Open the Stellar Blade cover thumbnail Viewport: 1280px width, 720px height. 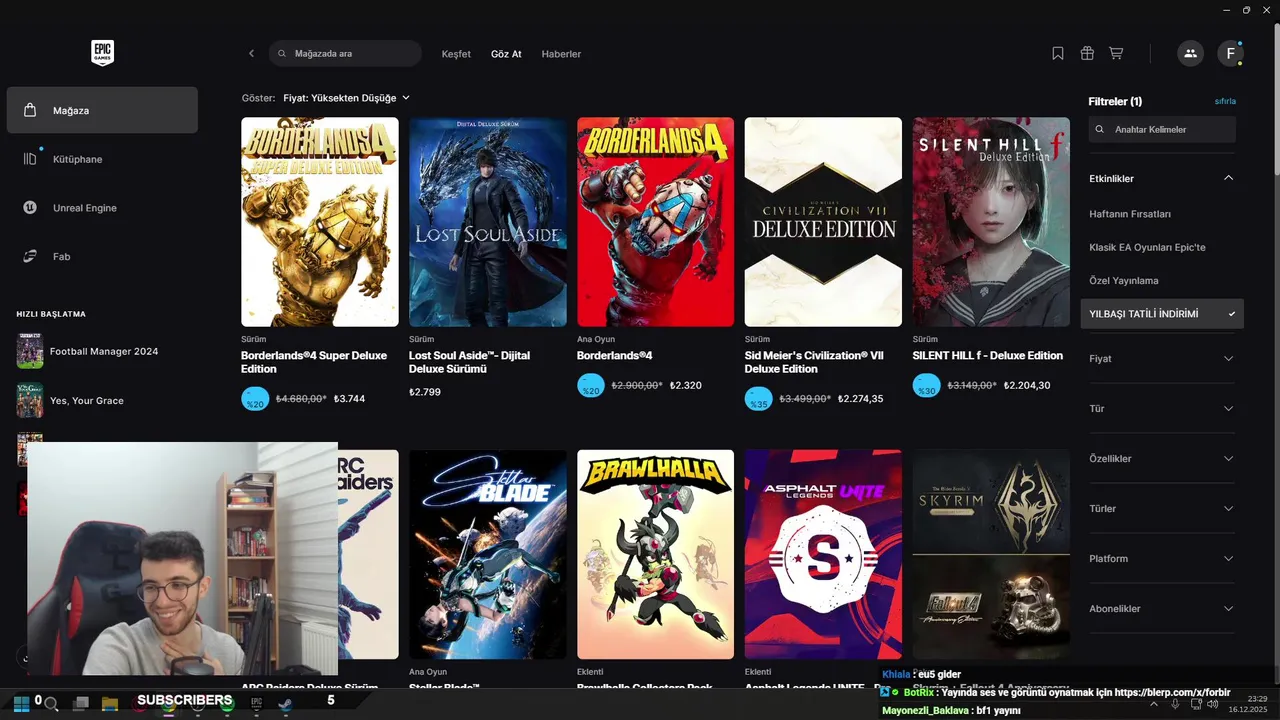click(x=488, y=554)
